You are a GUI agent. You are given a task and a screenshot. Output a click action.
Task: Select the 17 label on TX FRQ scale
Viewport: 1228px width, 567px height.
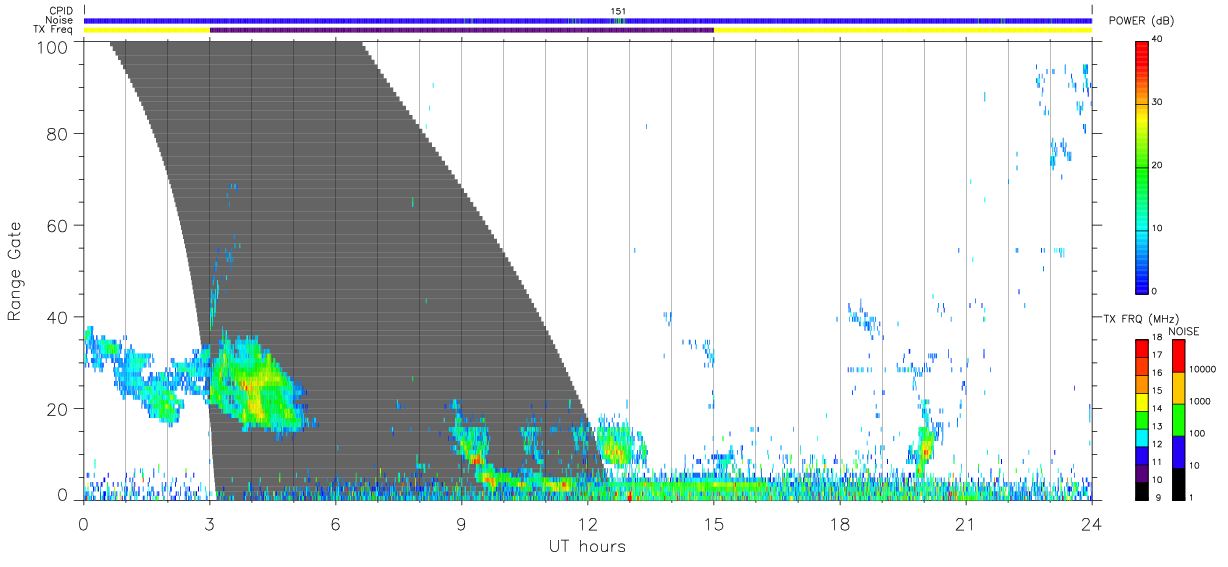[1156, 355]
